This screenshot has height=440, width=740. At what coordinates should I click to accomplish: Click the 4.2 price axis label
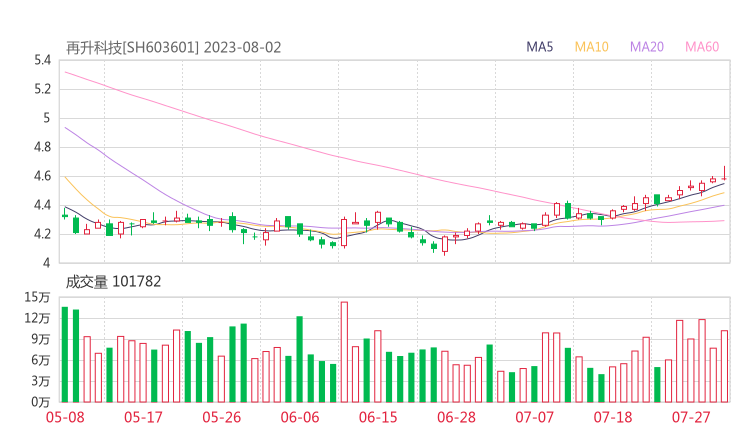[x=42, y=235]
